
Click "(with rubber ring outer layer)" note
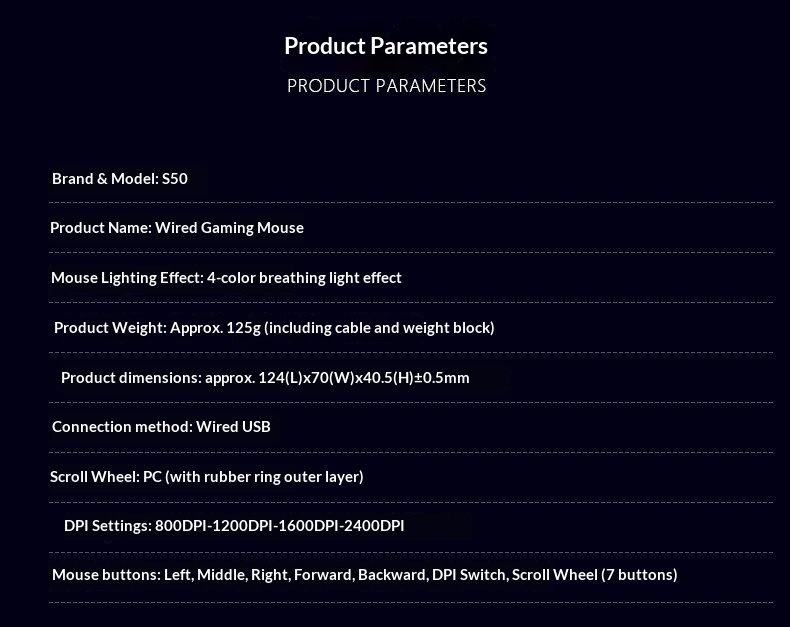pos(264,477)
